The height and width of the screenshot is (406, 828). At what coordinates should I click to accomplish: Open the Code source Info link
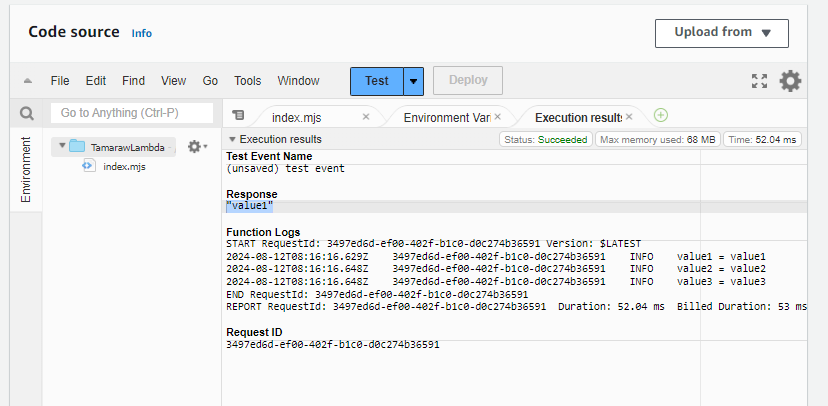[142, 33]
